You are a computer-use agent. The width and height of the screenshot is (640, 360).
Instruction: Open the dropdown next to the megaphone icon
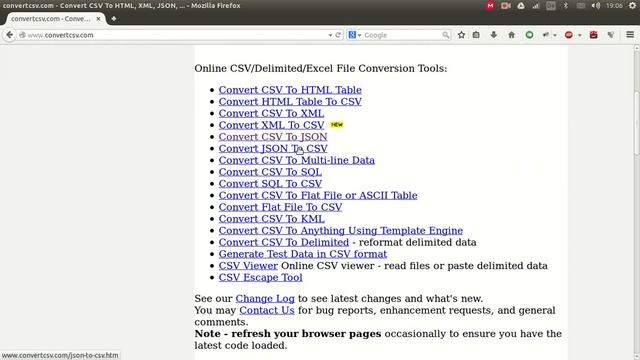[x=555, y=36]
